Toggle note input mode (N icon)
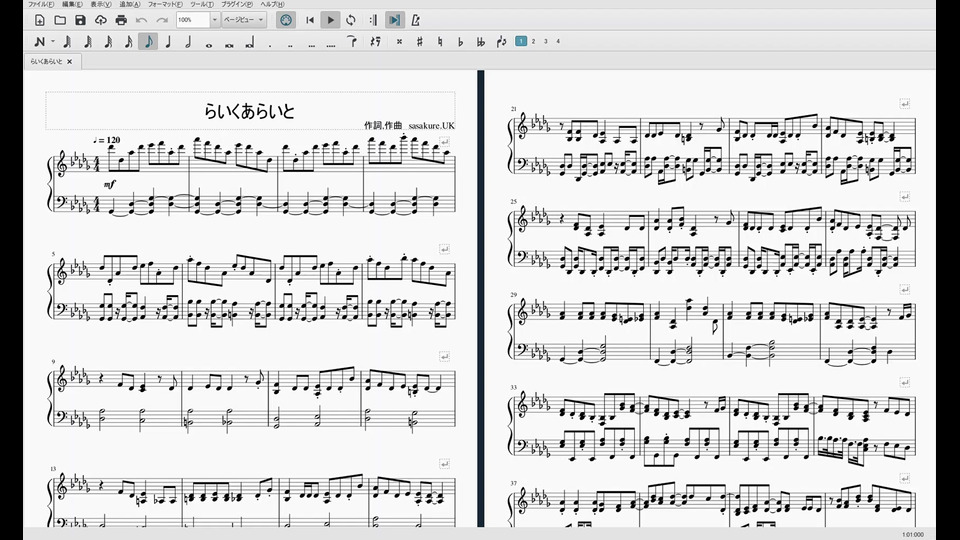 coord(40,42)
